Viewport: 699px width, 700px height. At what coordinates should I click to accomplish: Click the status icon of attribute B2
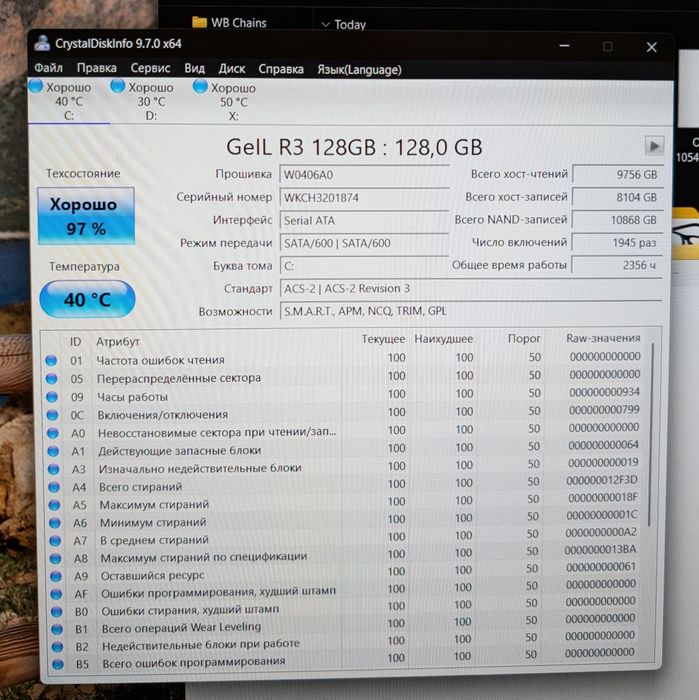click(x=58, y=646)
